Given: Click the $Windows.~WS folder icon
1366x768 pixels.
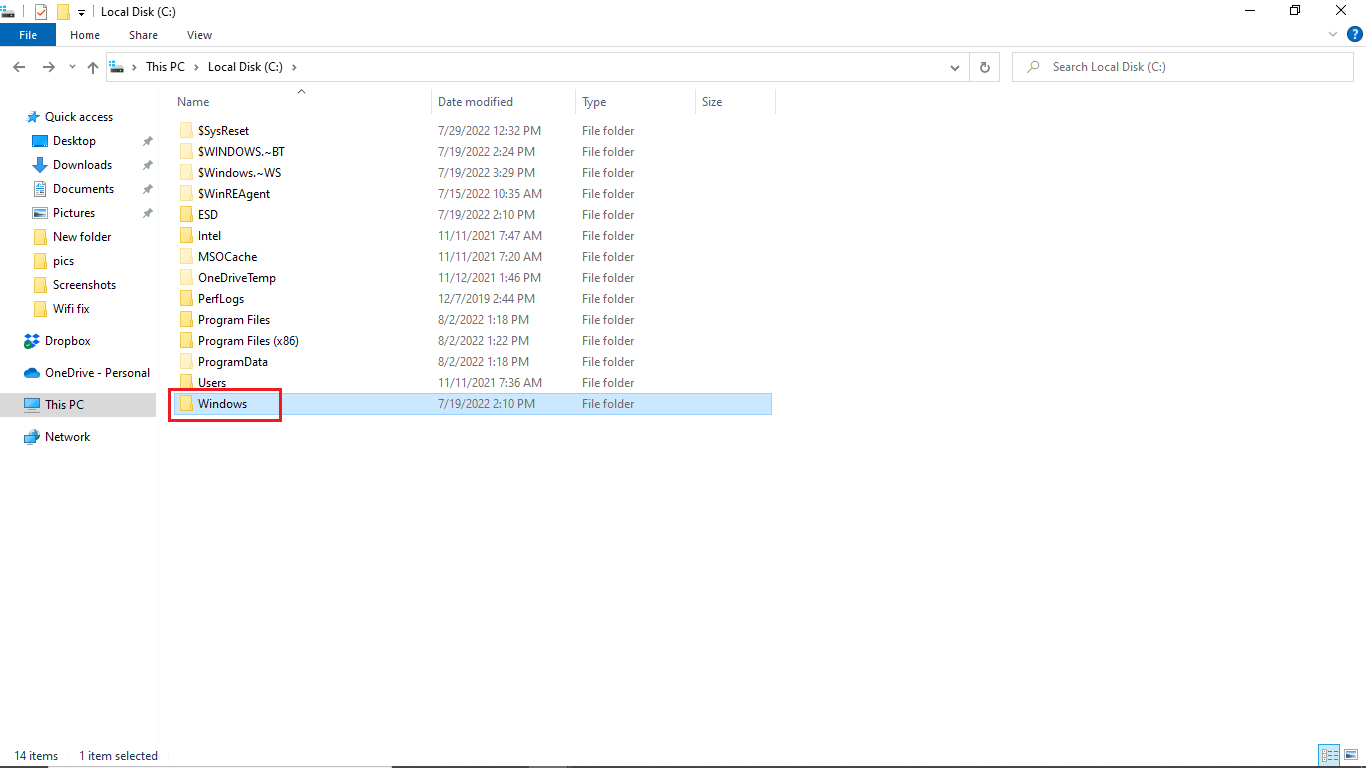Looking at the screenshot, I should click(186, 173).
